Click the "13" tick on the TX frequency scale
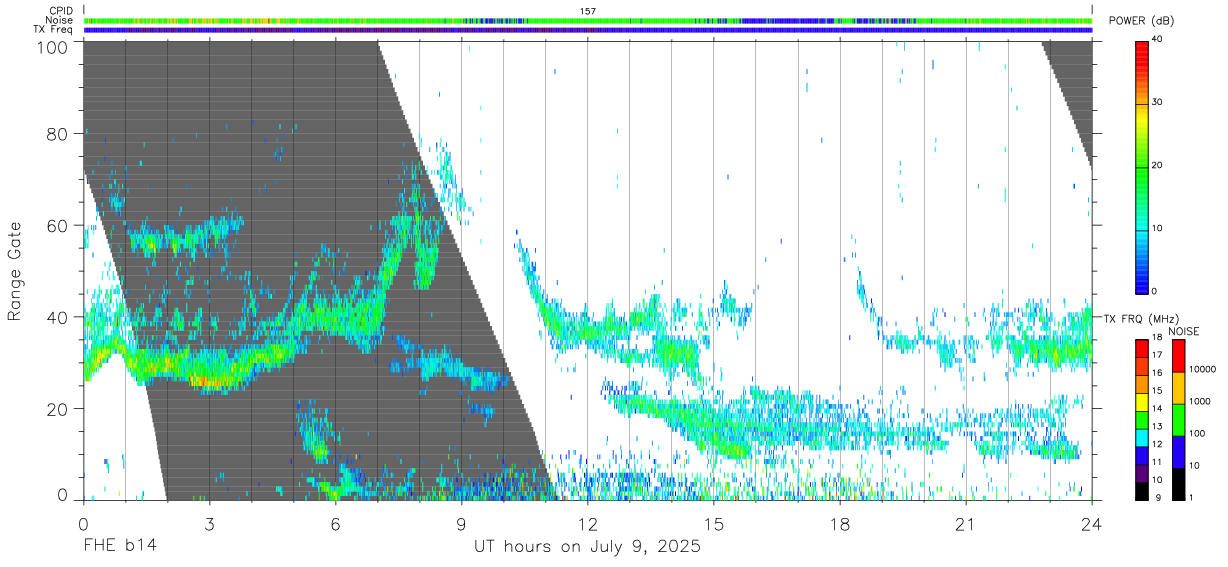Image resolution: width=1228 pixels, height=567 pixels. 1157,426
